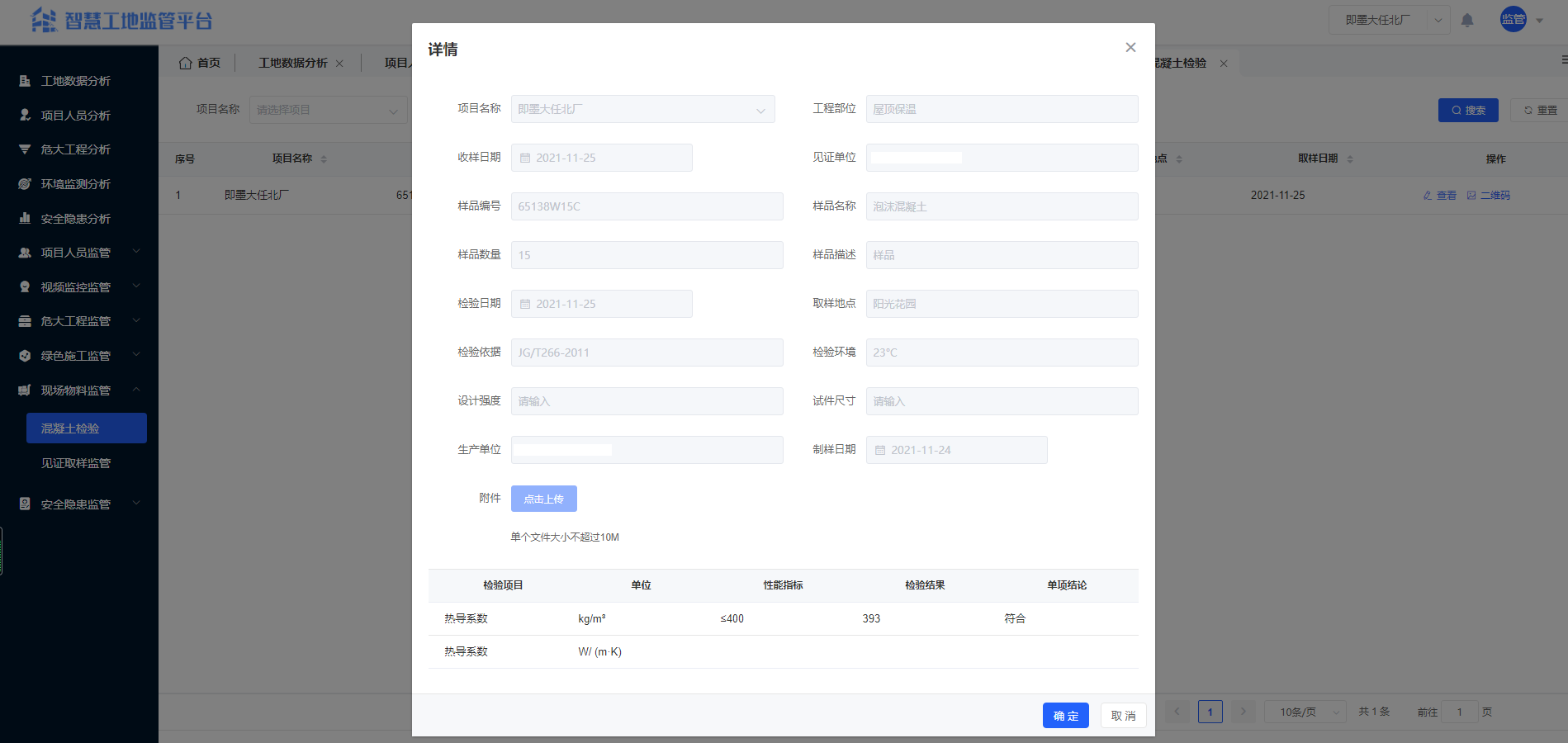Click the 工地数据分析 sidebar icon
The image size is (1568, 743).
click(25, 81)
